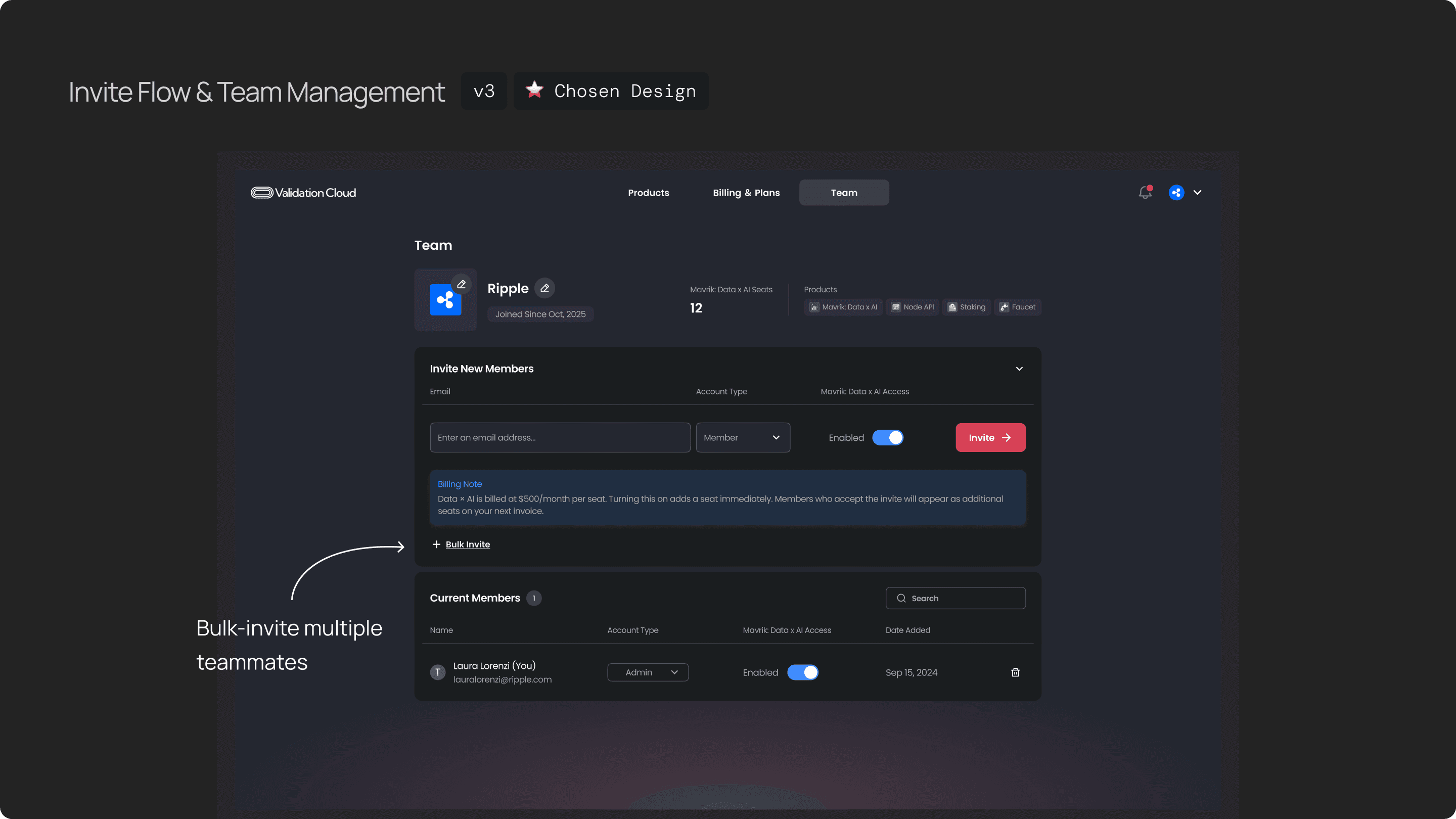Click the Faucet product chip

(x=1017, y=307)
